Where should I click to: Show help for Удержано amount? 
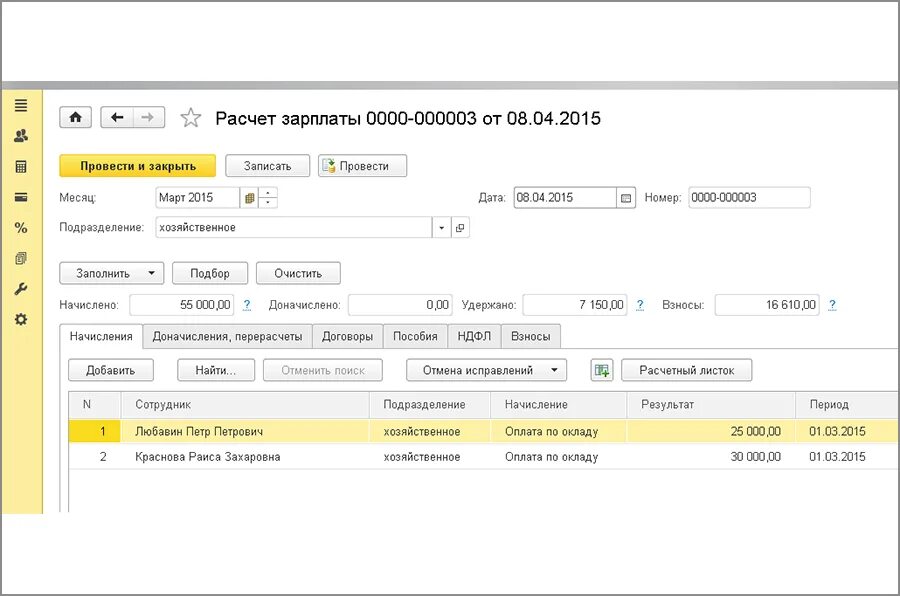[640, 305]
